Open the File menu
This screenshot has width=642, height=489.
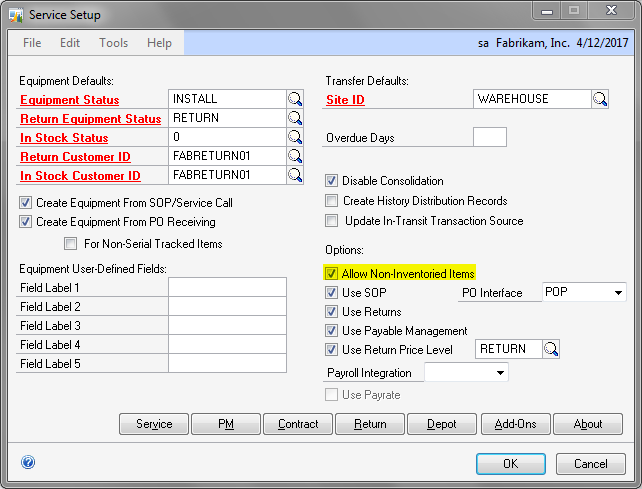pos(32,43)
